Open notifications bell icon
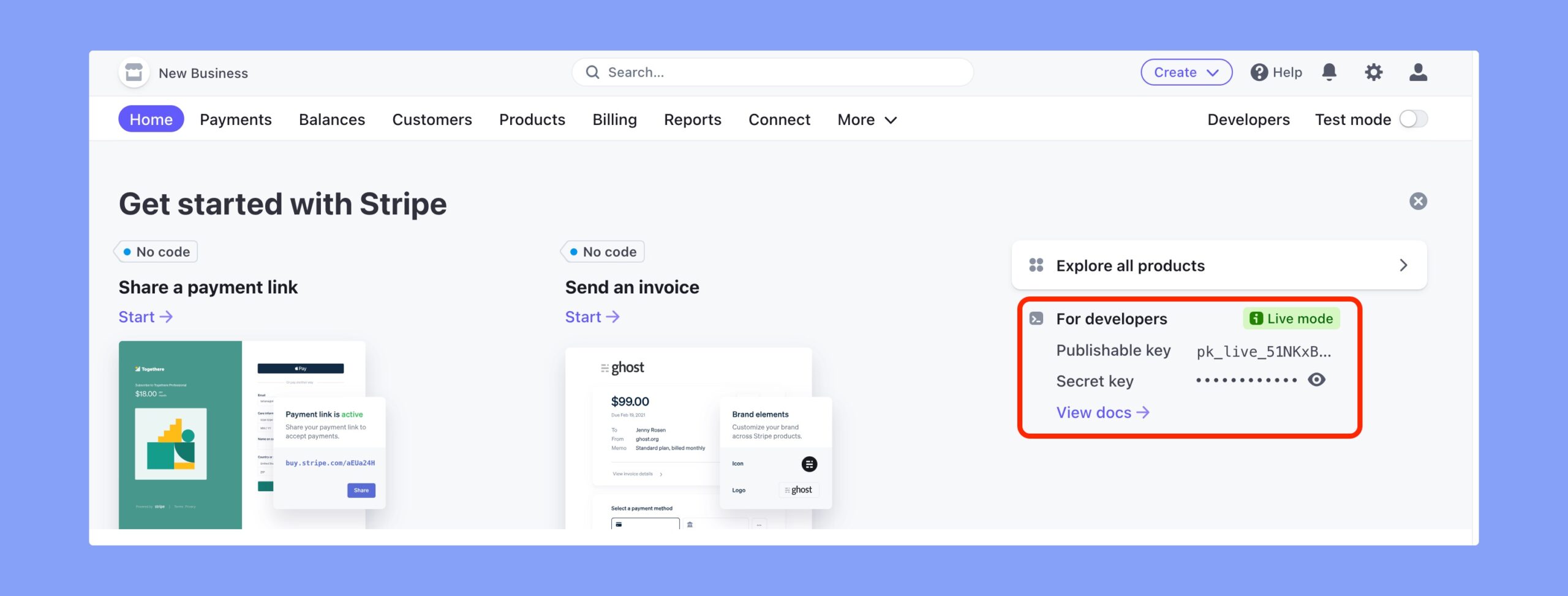Screen dimensions: 1568x596 1329,72
